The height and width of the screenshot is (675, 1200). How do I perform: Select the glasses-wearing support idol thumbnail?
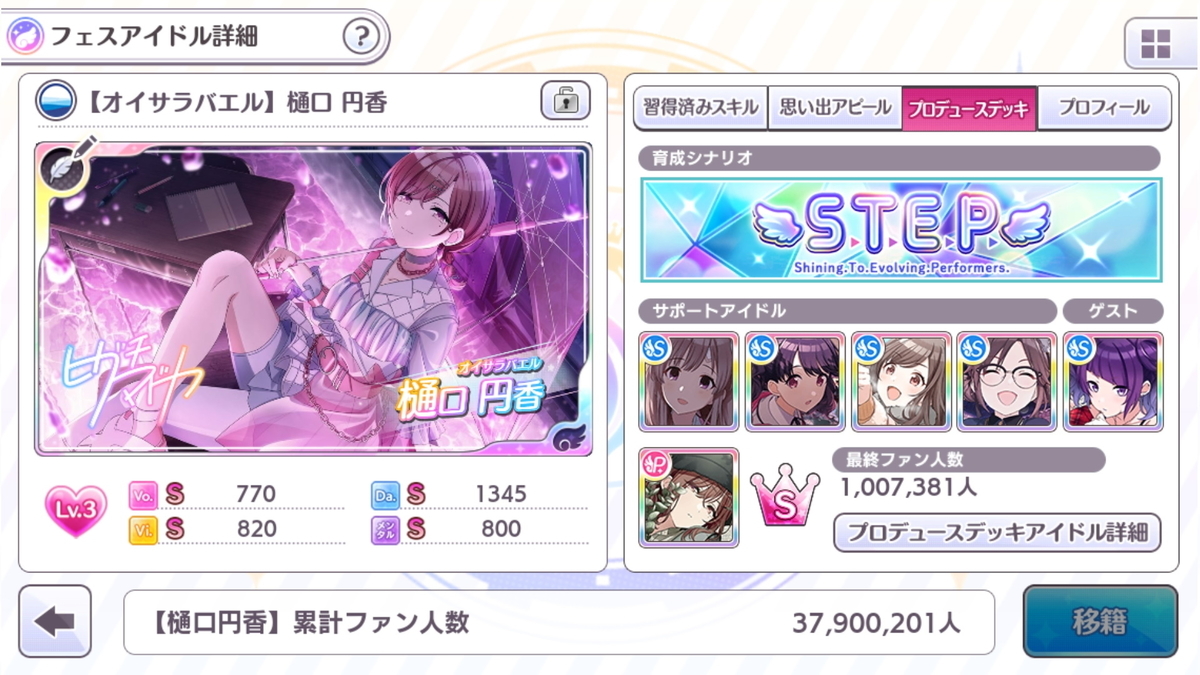pyautogui.click(x=1006, y=381)
